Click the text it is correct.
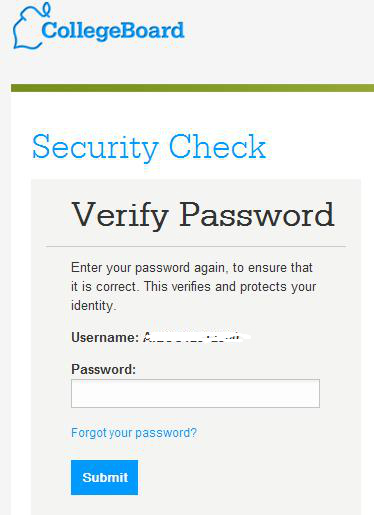This screenshot has height=515, width=374. pyautogui.click(x=105, y=287)
